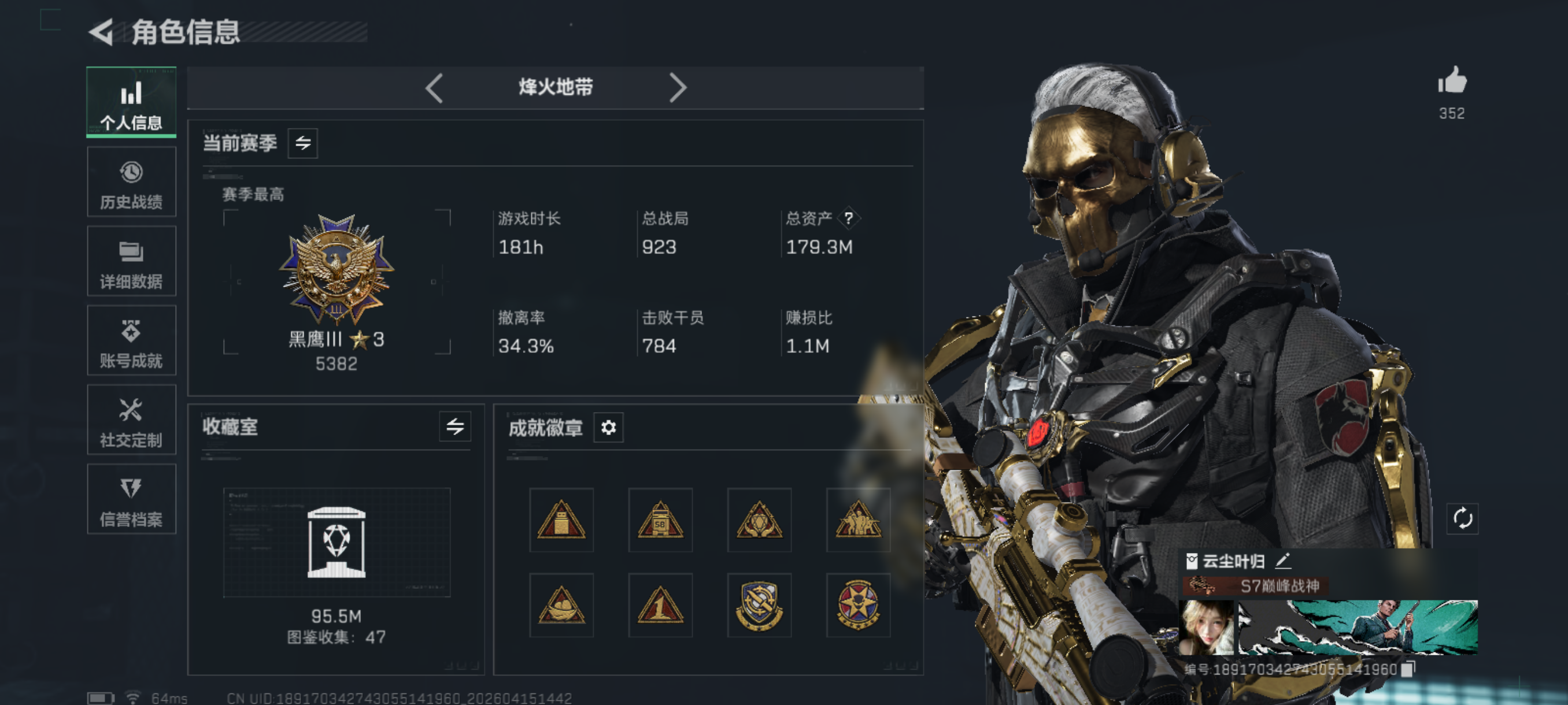Toggle the 当前赛季 season swap button
The image size is (1568, 705).
302,143
